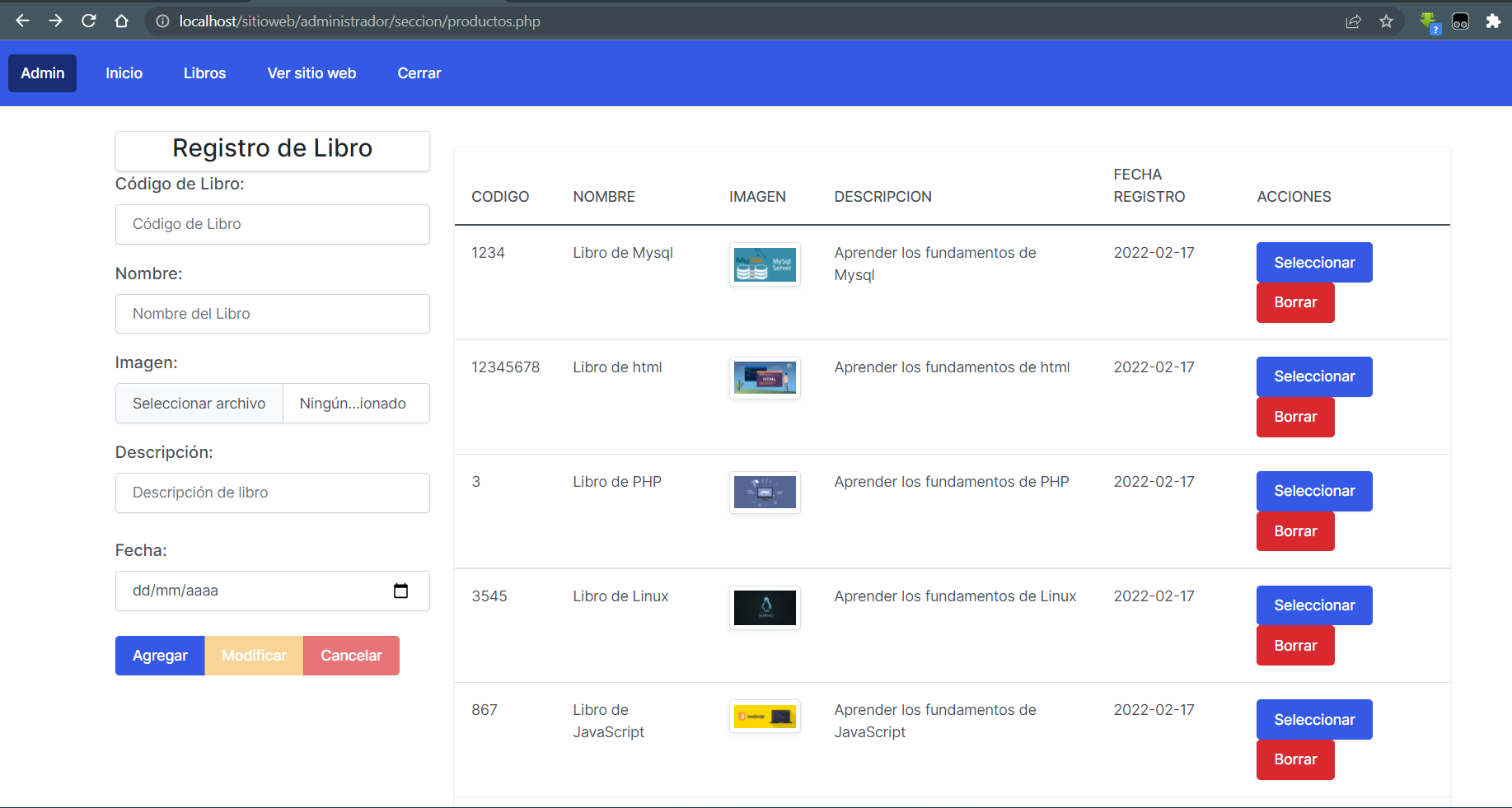Borrar the Libro de html row
Screen dimensions: 1512x808
tap(1295, 417)
